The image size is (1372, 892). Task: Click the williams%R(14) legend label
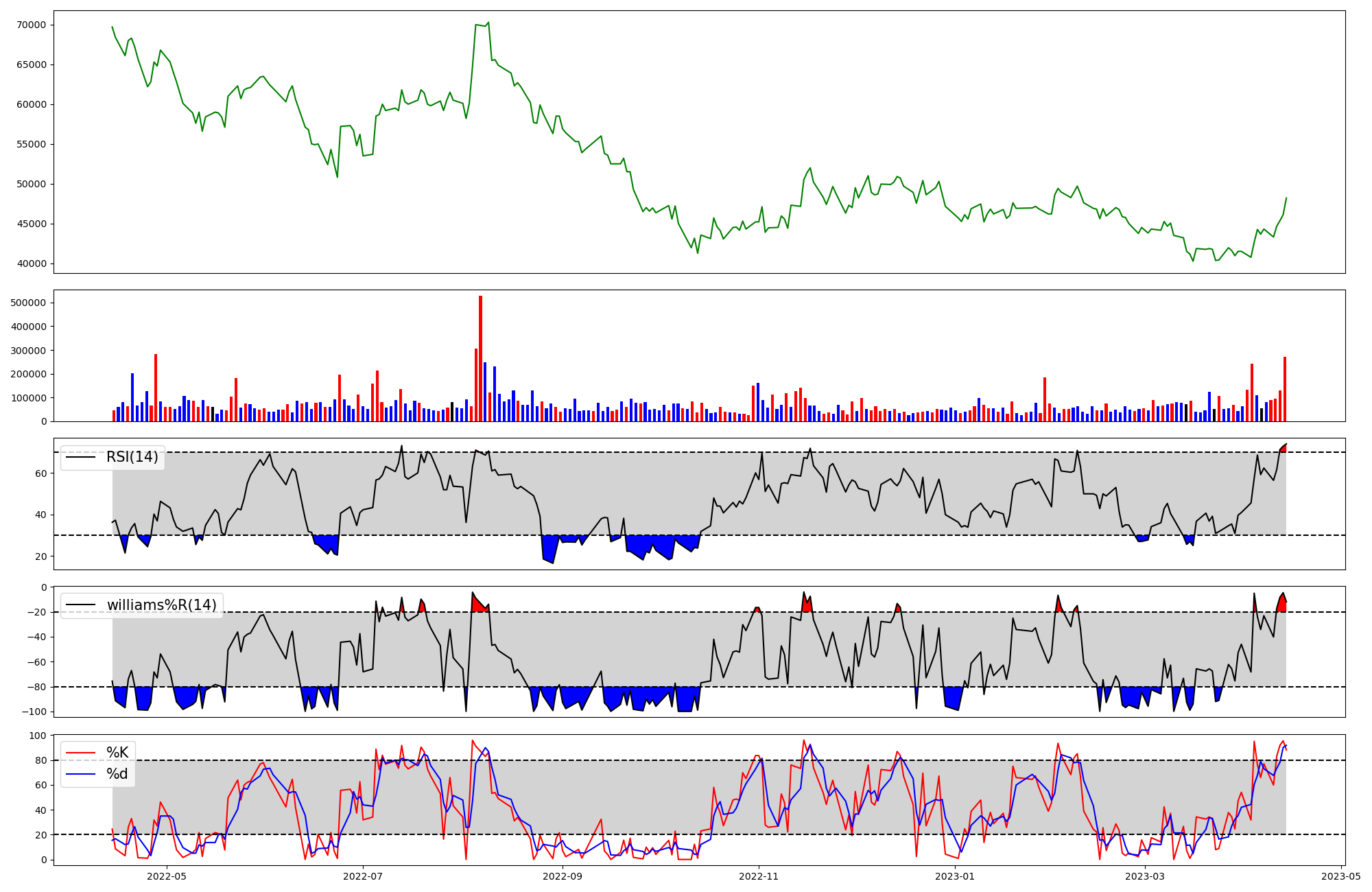pos(161,605)
